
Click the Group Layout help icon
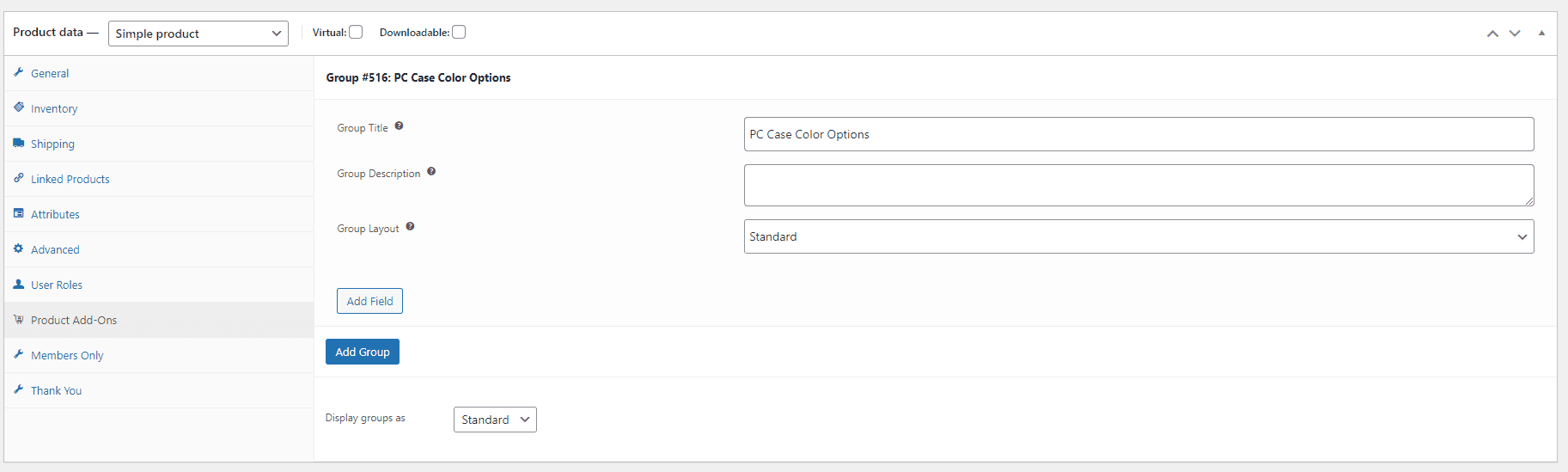point(410,227)
